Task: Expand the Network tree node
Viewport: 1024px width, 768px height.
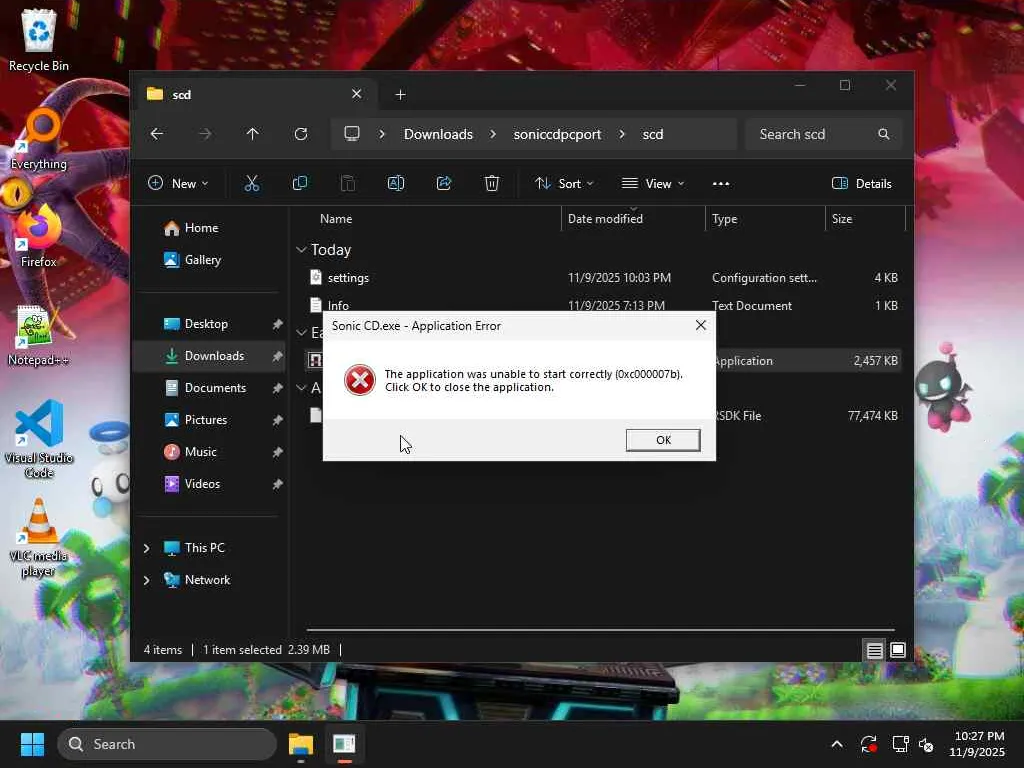Action: pyautogui.click(x=146, y=580)
